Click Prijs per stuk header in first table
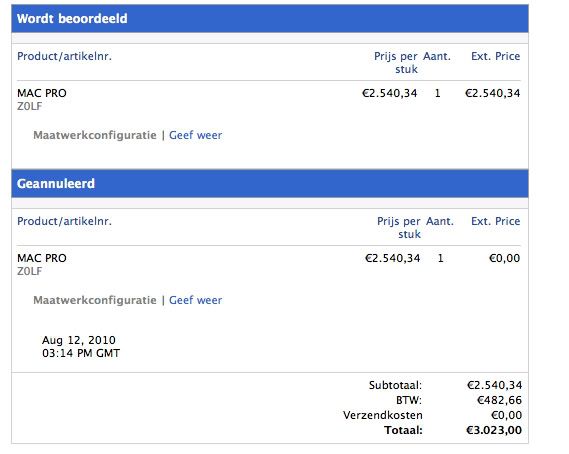 396,62
